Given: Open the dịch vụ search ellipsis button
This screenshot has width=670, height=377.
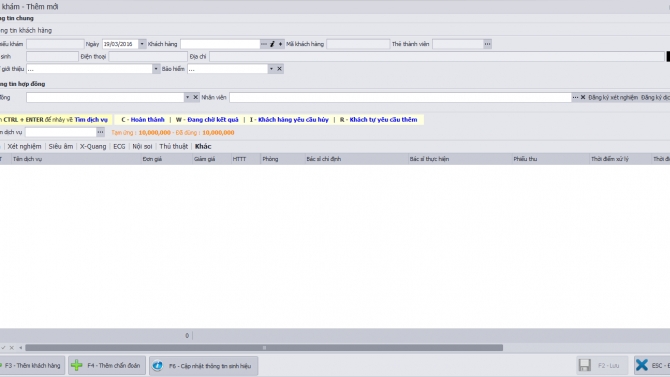Looking at the screenshot, I should pyautogui.click(x=100, y=133).
